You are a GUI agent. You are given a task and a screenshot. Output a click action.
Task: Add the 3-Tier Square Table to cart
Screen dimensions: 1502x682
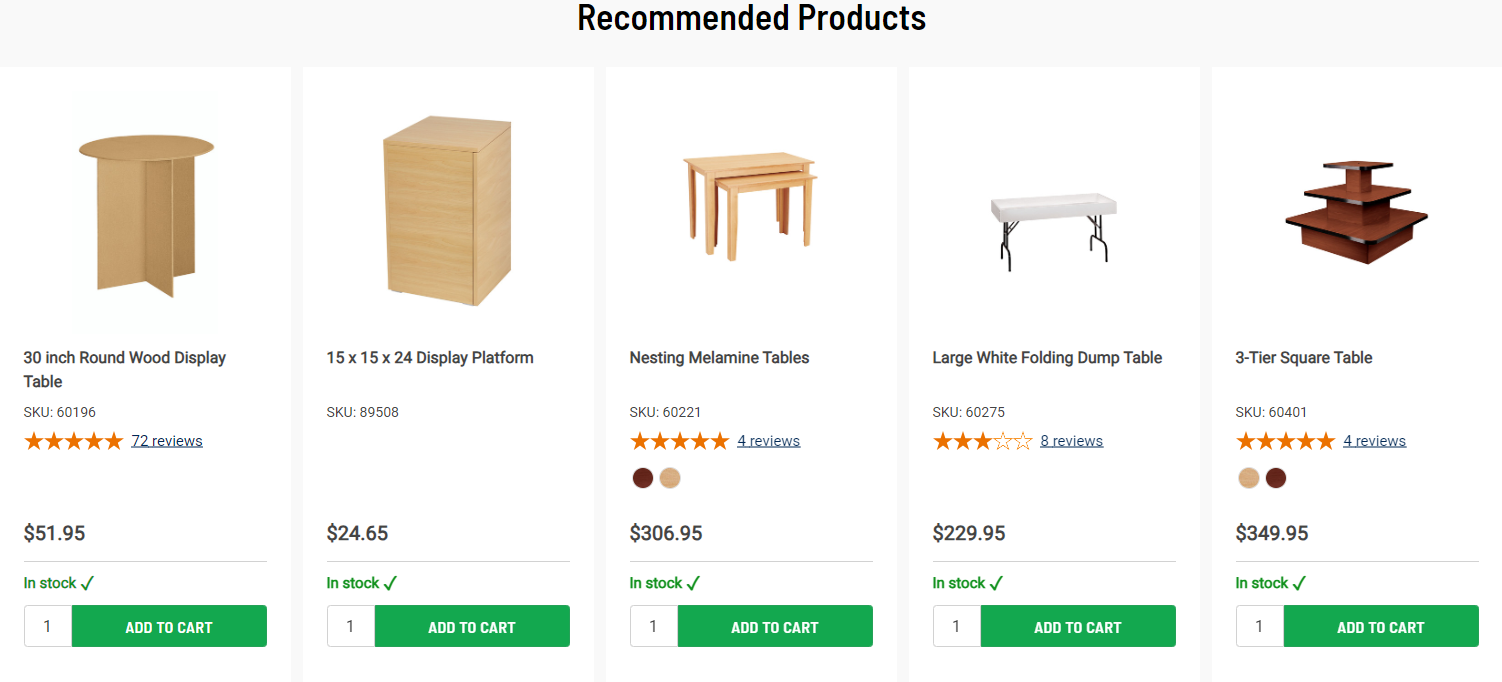pyautogui.click(x=1381, y=627)
